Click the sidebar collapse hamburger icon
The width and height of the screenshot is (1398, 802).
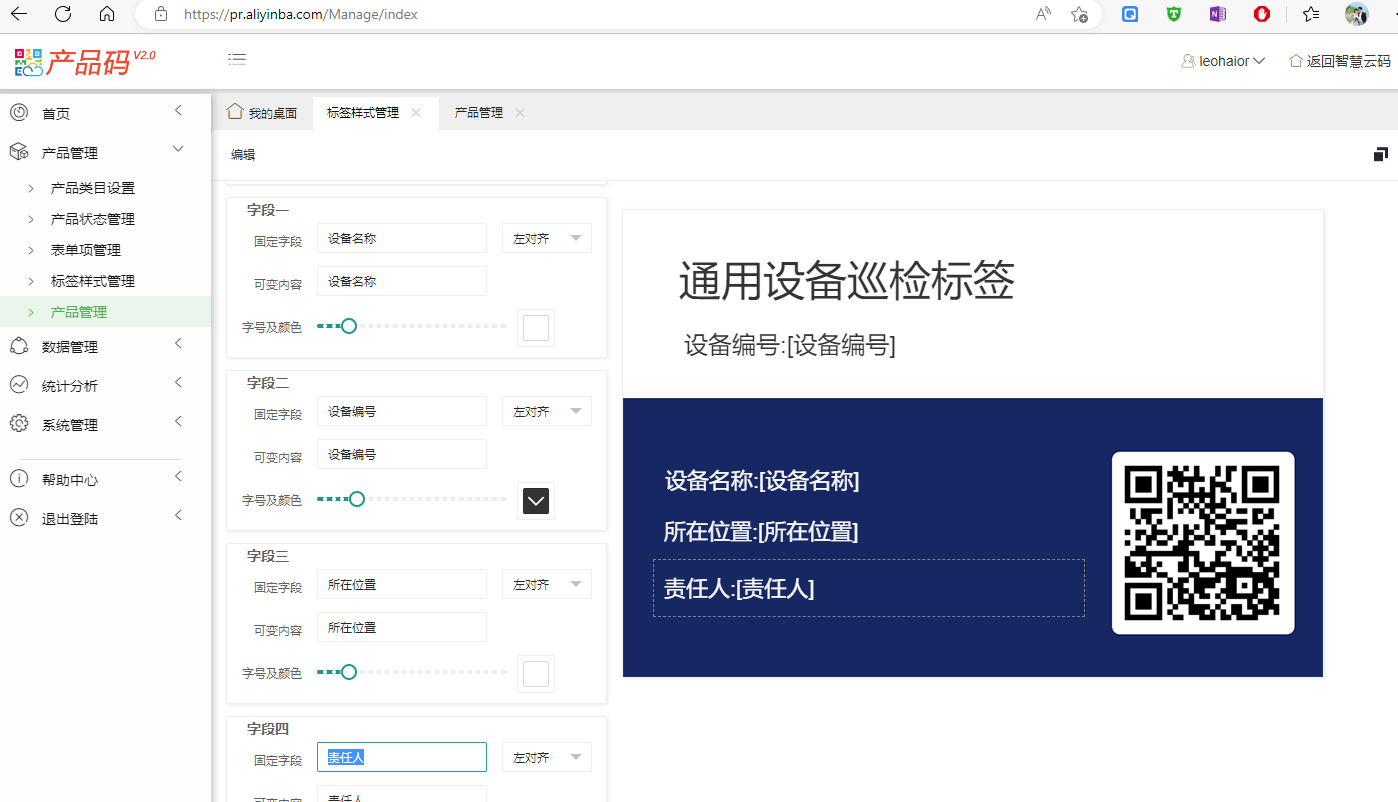click(x=237, y=59)
